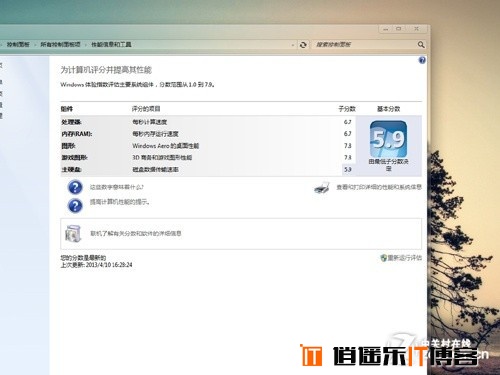This screenshot has width=500, height=375.
Task: Click 重新运行评估 link
Action: pyautogui.click(x=405, y=258)
